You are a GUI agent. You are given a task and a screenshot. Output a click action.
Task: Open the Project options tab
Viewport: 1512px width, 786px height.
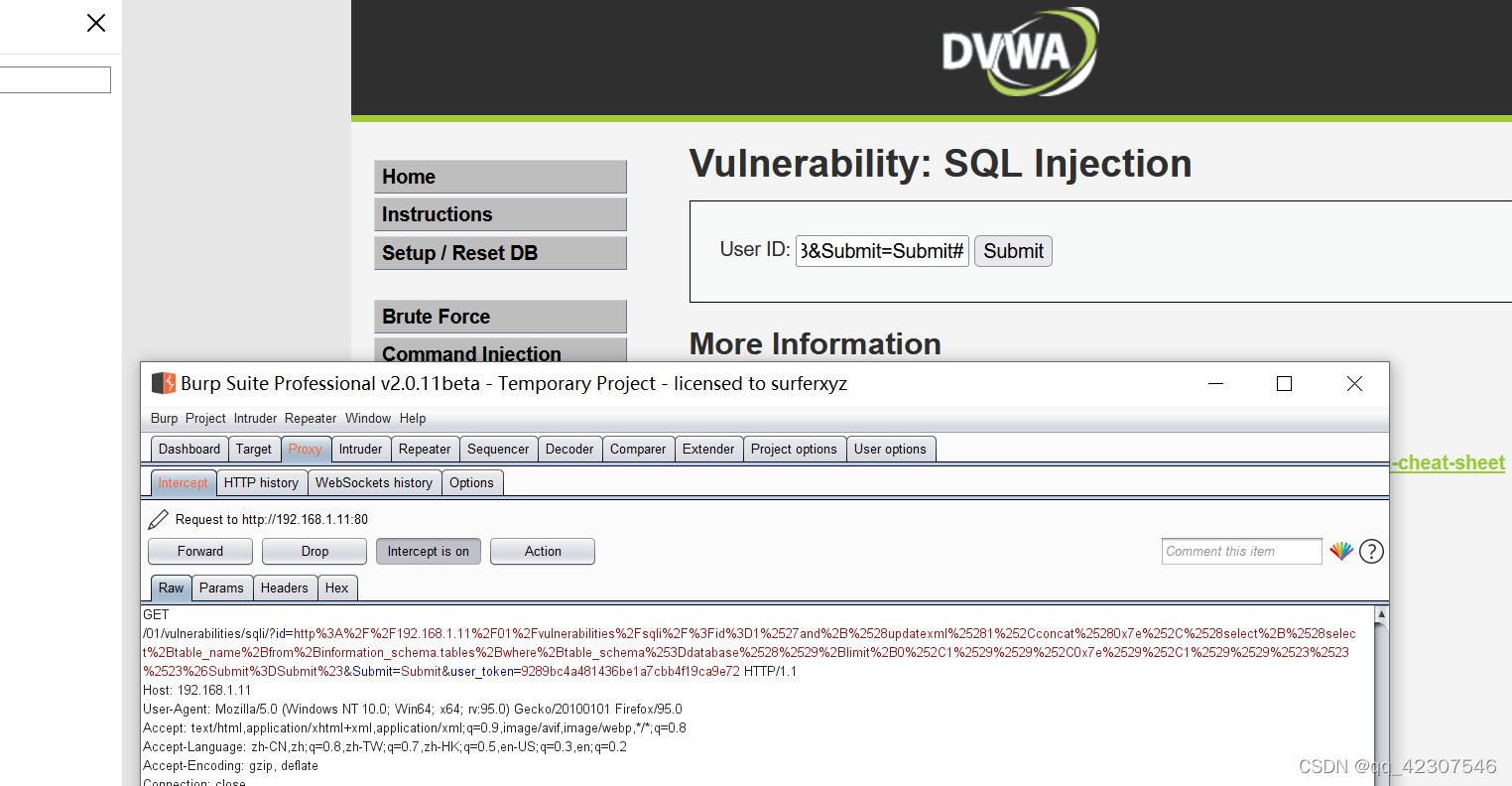coord(794,449)
